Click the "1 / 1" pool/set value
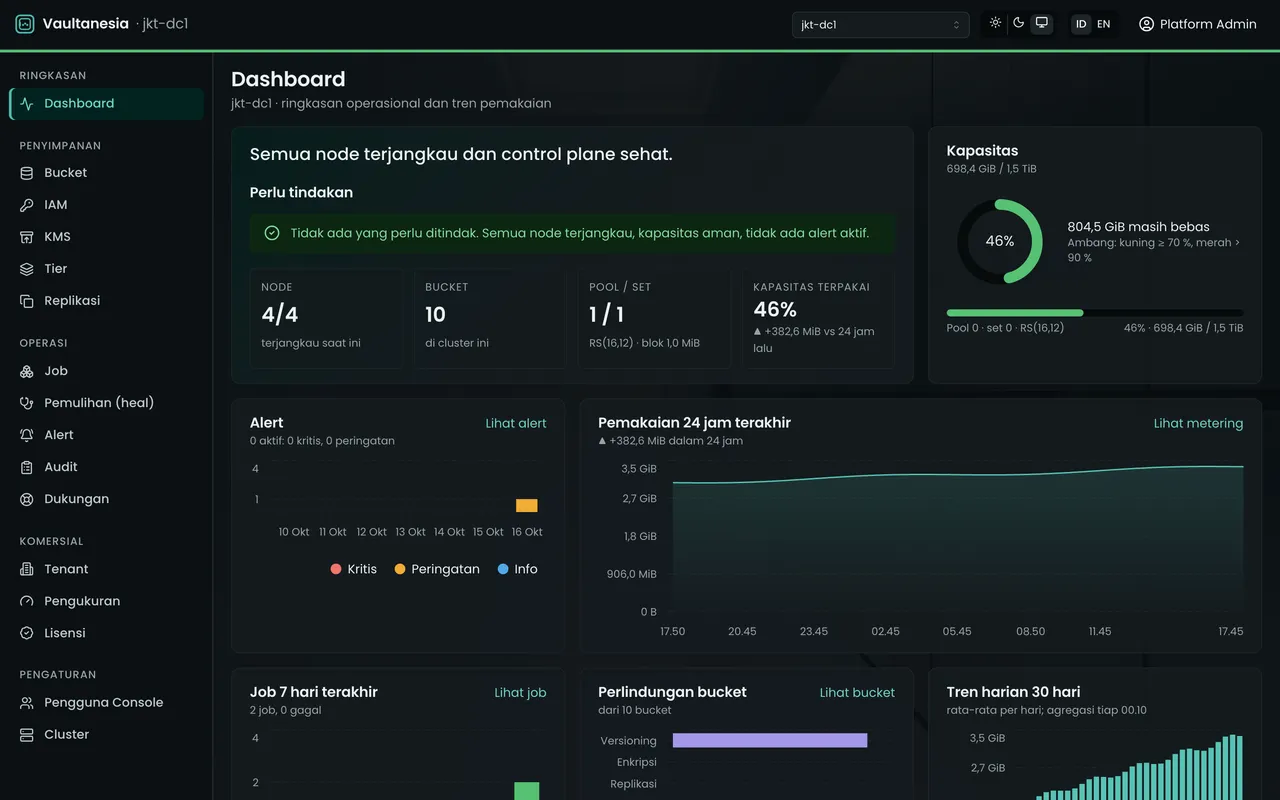Image resolution: width=1280 pixels, height=800 pixels. point(606,315)
